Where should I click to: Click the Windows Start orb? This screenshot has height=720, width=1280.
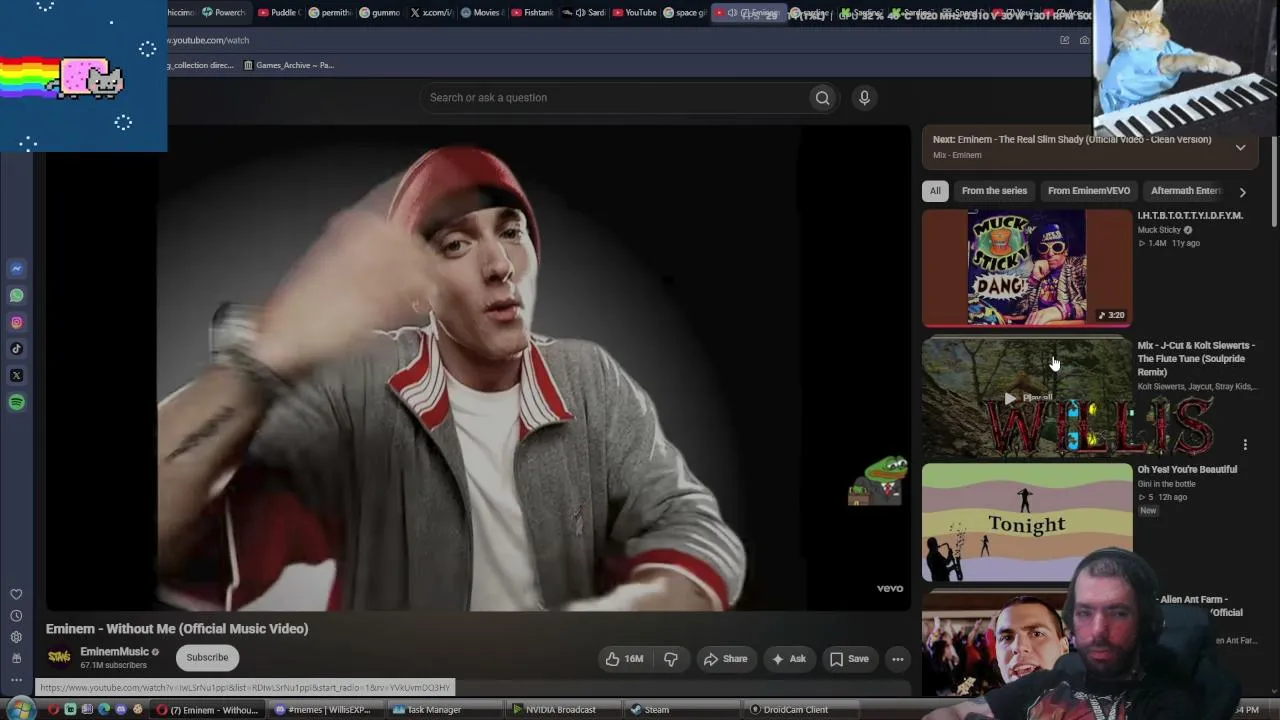20,709
